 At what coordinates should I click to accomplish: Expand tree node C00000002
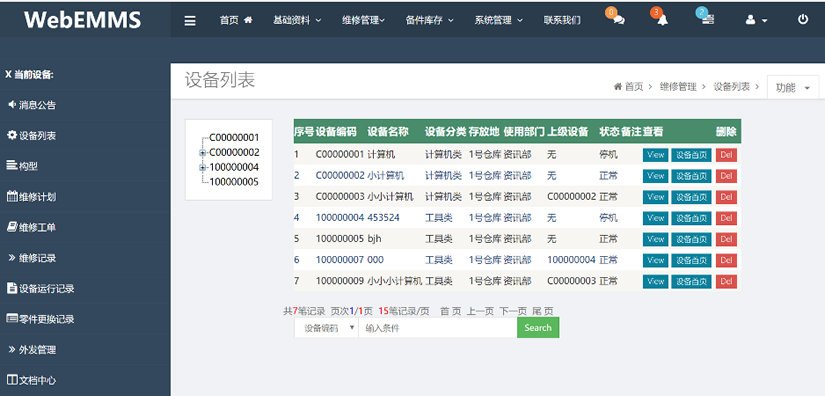coord(203,153)
